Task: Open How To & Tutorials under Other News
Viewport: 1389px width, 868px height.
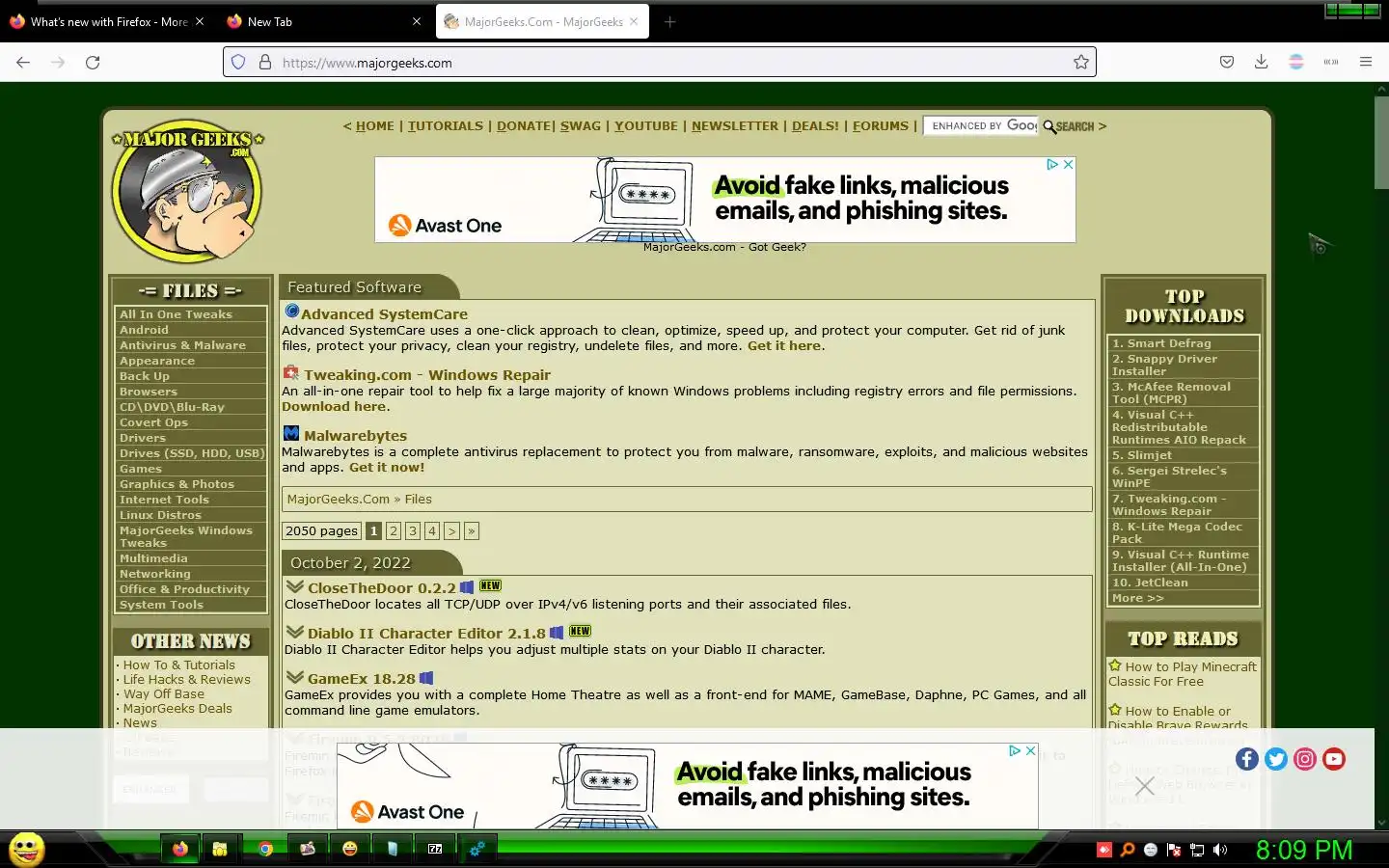Action: pos(178,665)
